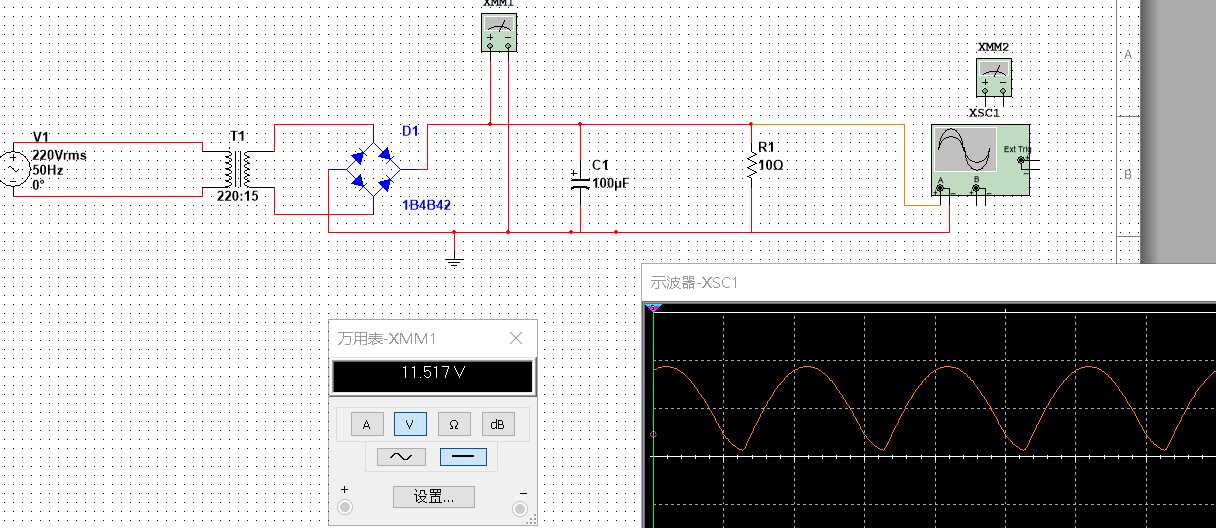The width and height of the screenshot is (1216, 528).
Task: Switch multimeter to ohmmeter mode Ω
Action: point(454,425)
